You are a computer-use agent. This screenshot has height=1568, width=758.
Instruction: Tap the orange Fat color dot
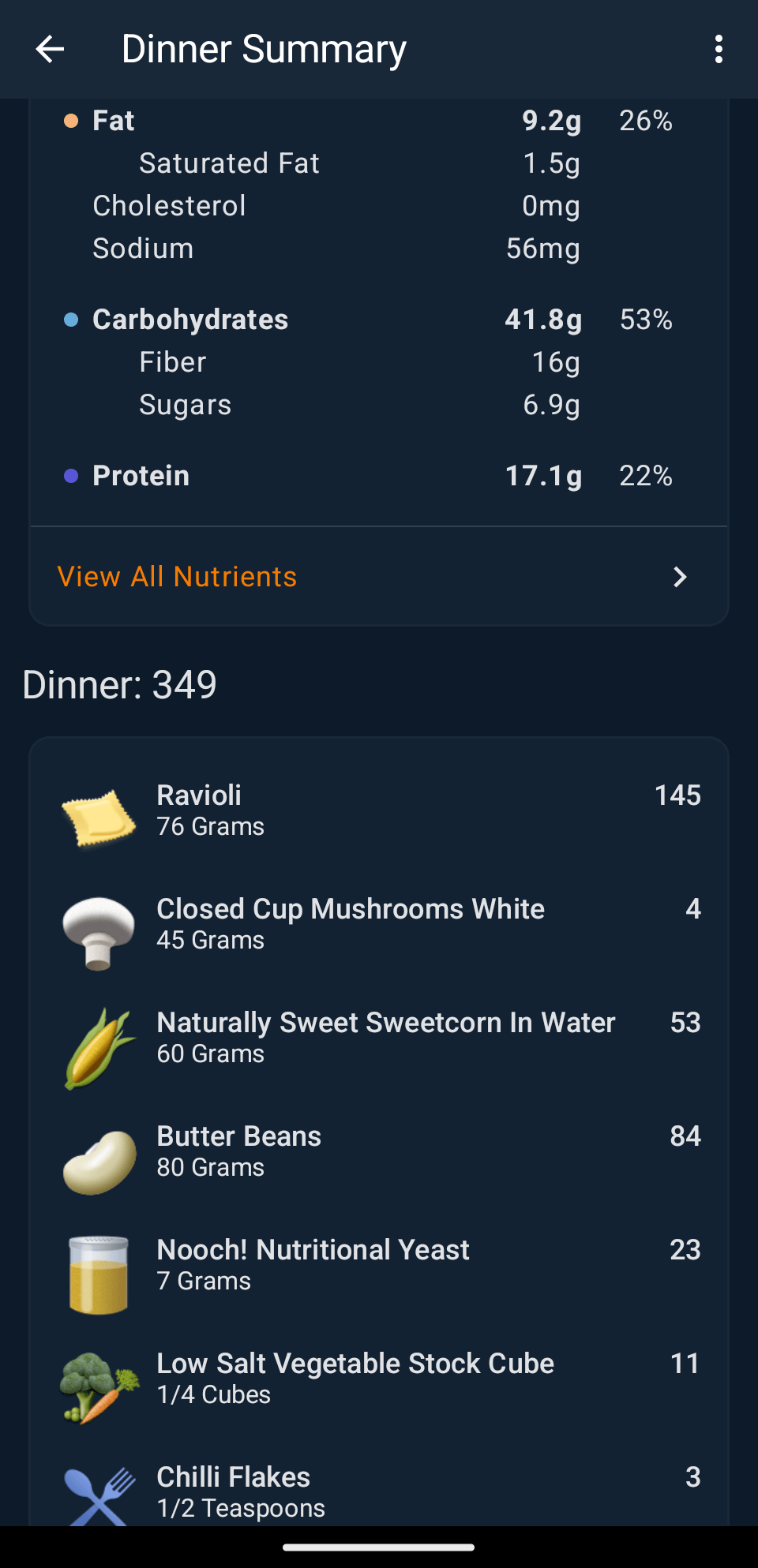(71, 121)
